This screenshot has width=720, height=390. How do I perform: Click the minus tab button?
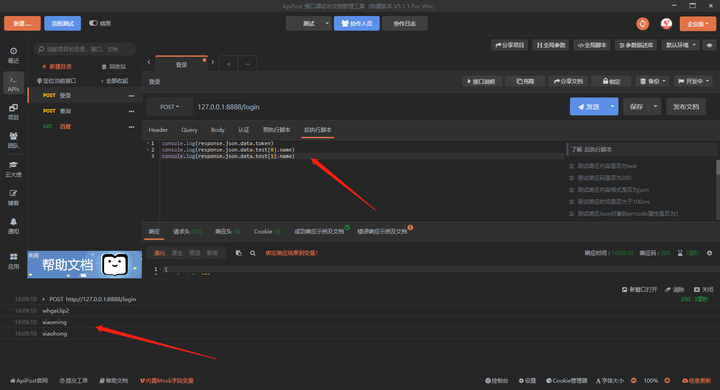point(248,64)
